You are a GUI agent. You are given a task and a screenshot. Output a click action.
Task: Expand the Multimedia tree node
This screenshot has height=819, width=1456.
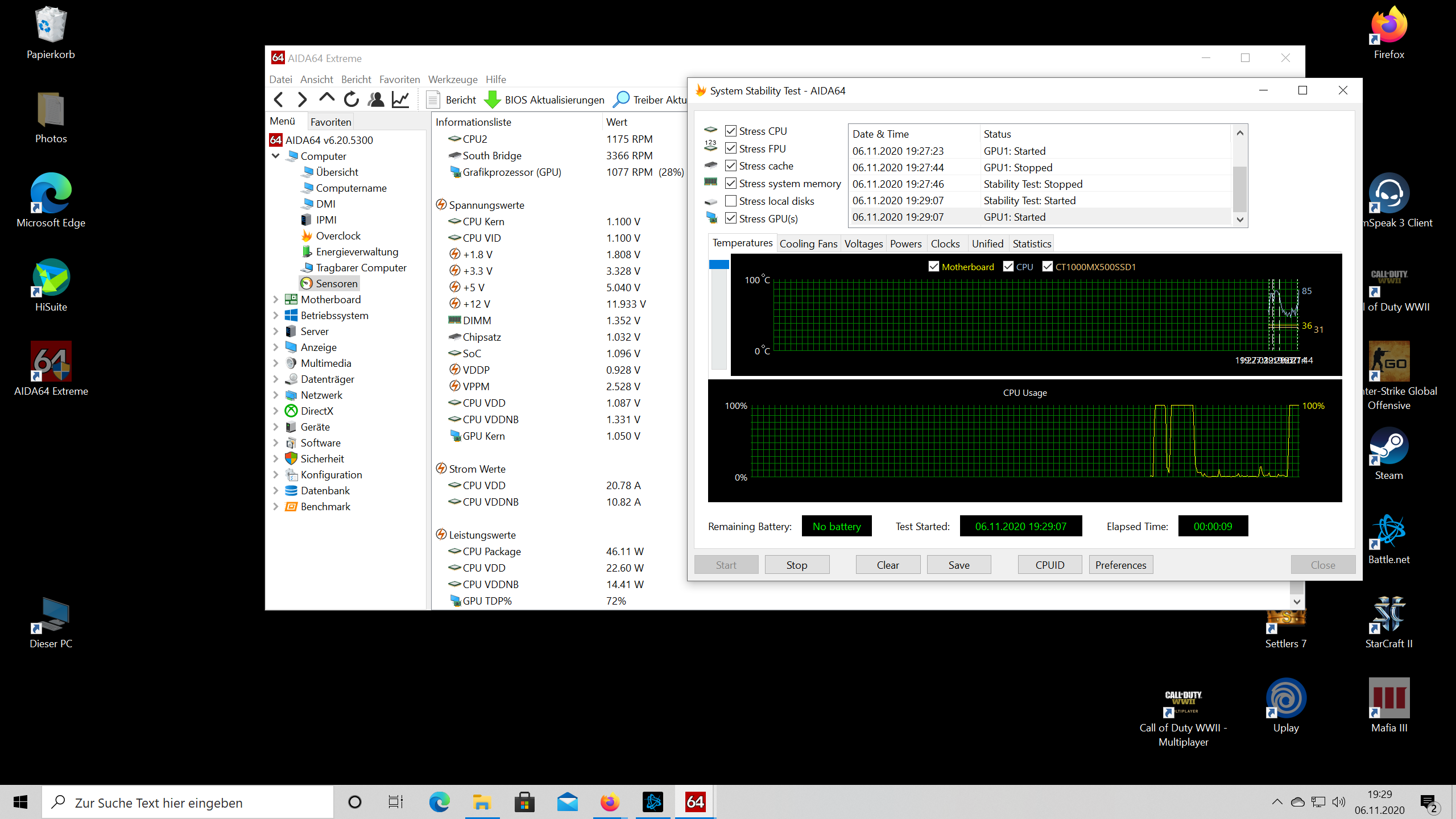click(276, 363)
